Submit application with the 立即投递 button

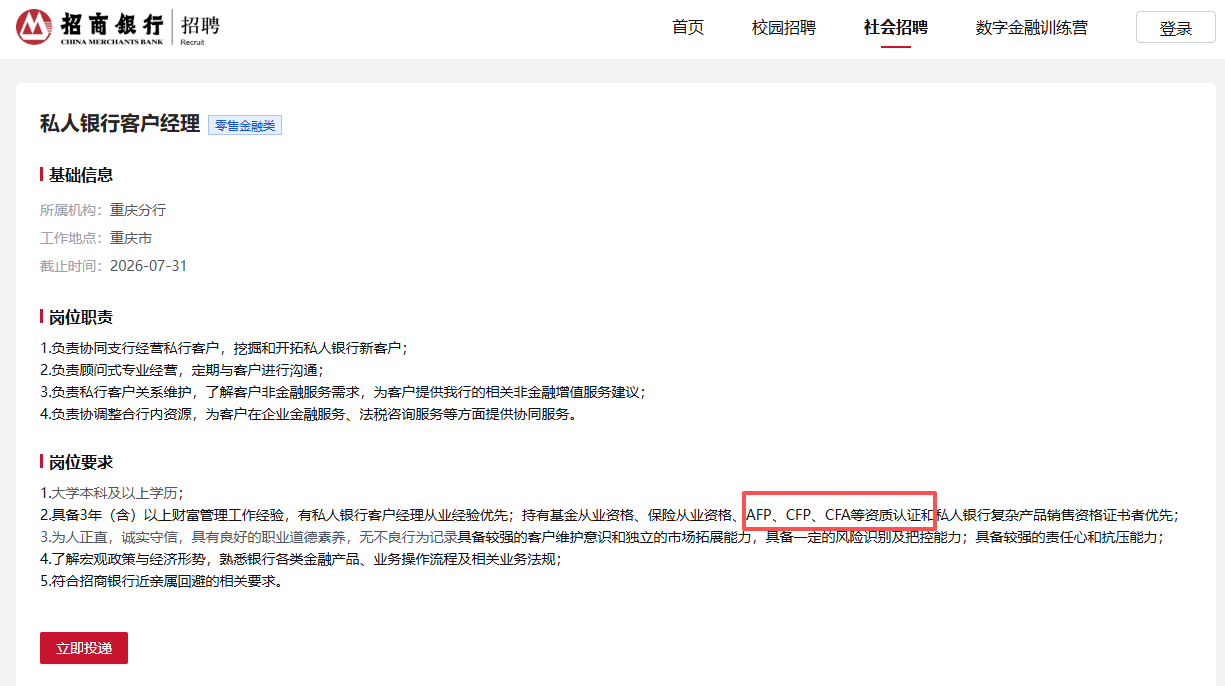(84, 648)
